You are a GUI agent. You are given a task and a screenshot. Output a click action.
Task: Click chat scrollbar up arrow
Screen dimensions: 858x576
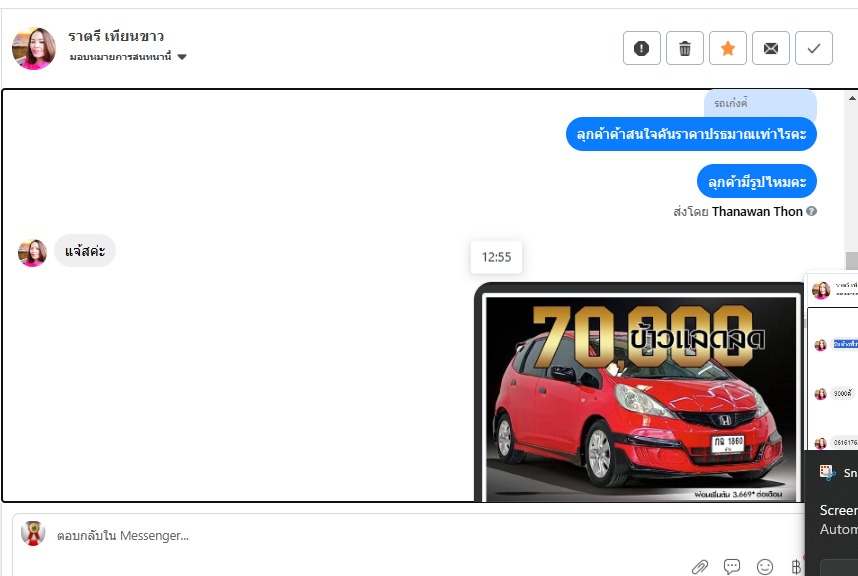coord(852,98)
